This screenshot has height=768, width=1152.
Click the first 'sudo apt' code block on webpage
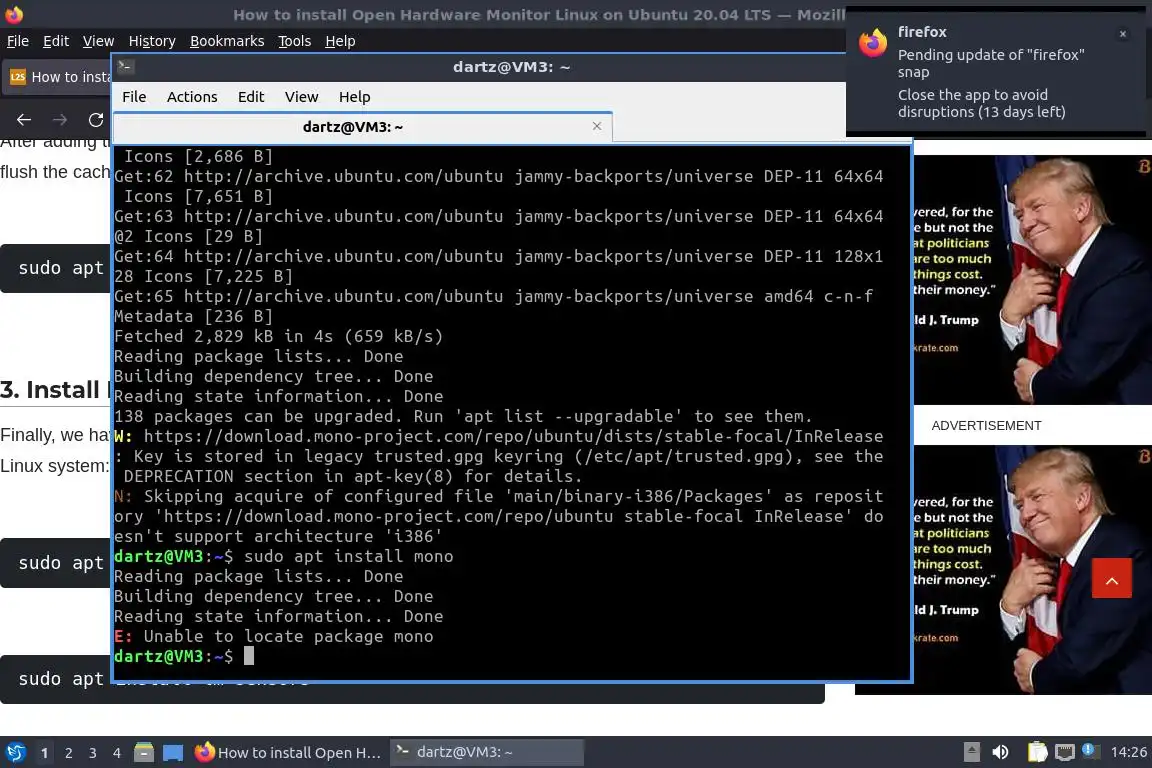56,268
